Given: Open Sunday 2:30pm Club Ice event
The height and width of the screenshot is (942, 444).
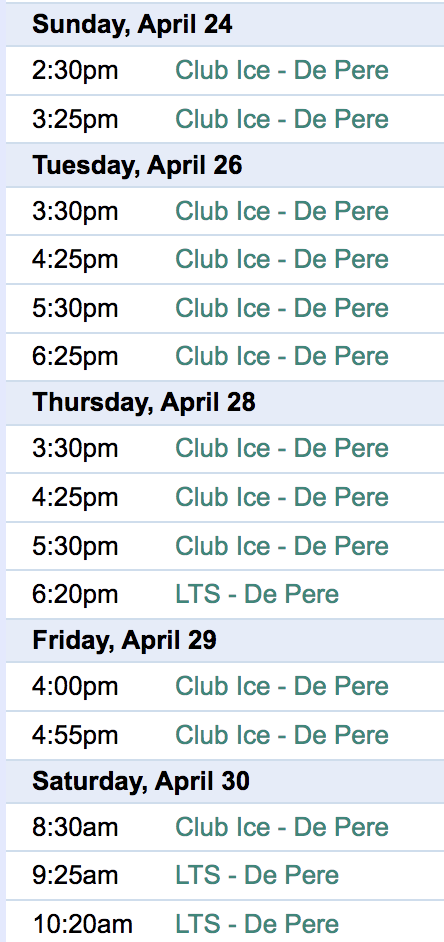Looking at the screenshot, I should coord(282,71).
